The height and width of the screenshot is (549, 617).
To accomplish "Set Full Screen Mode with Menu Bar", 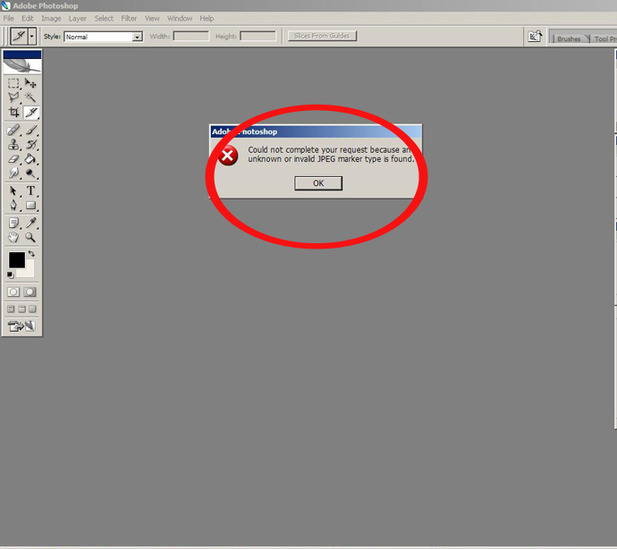I will coord(22,309).
